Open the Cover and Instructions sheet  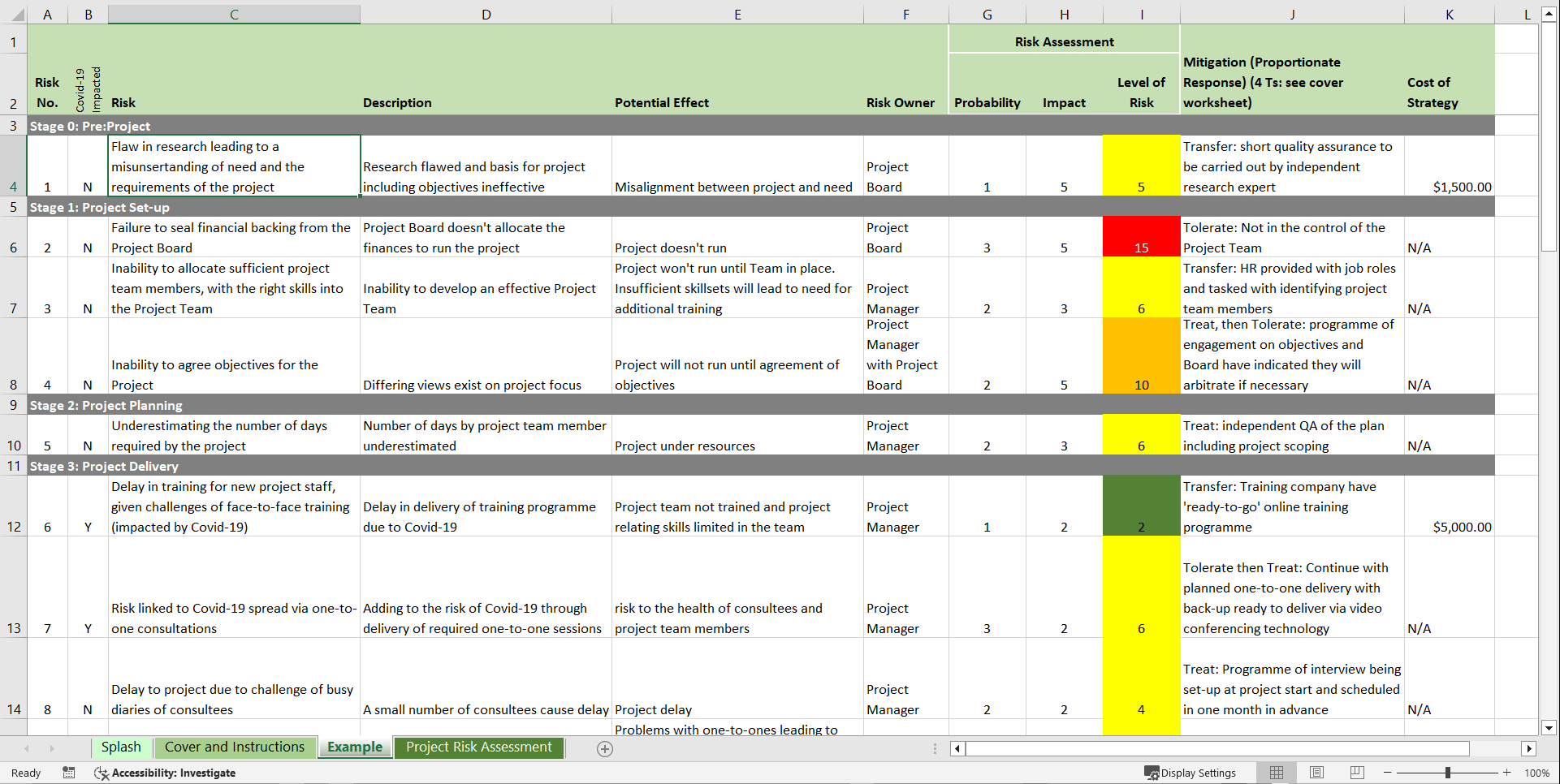(x=235, y=747)
